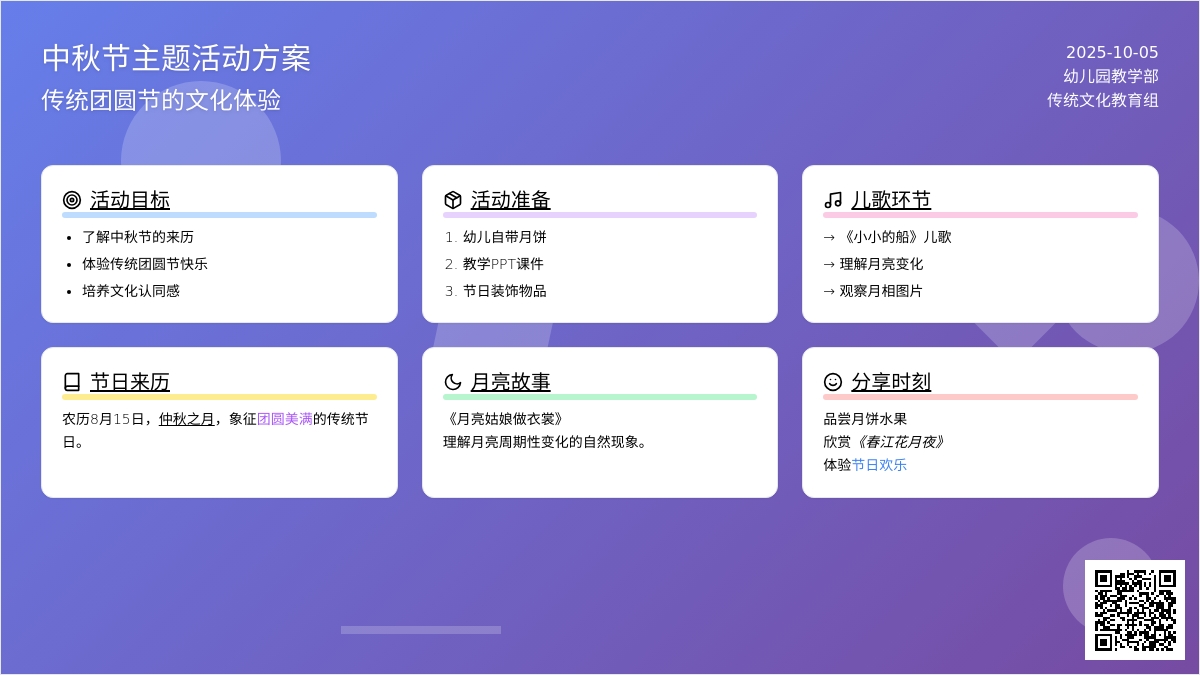This screenshot has width=1200, height=675.
Task: Click the purple 团圆美满 highlighted text
Action: [285, 419]
